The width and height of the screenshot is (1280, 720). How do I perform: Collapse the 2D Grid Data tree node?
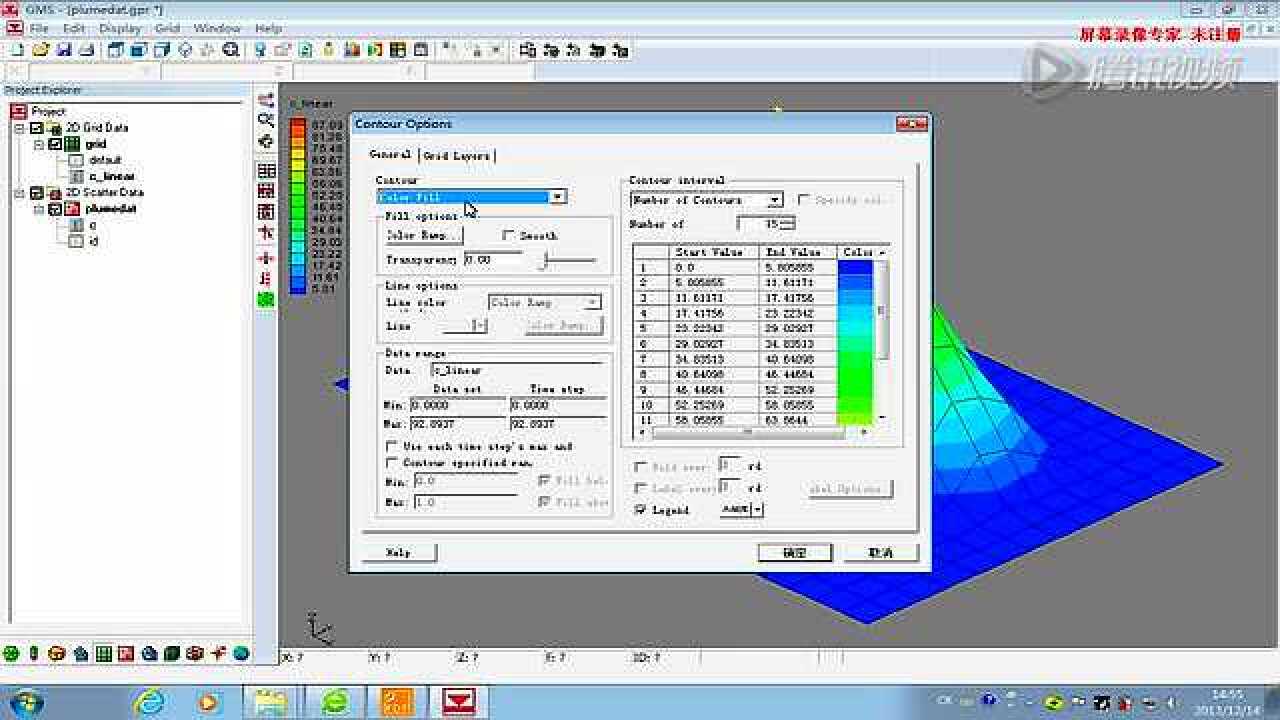point(19,128)
